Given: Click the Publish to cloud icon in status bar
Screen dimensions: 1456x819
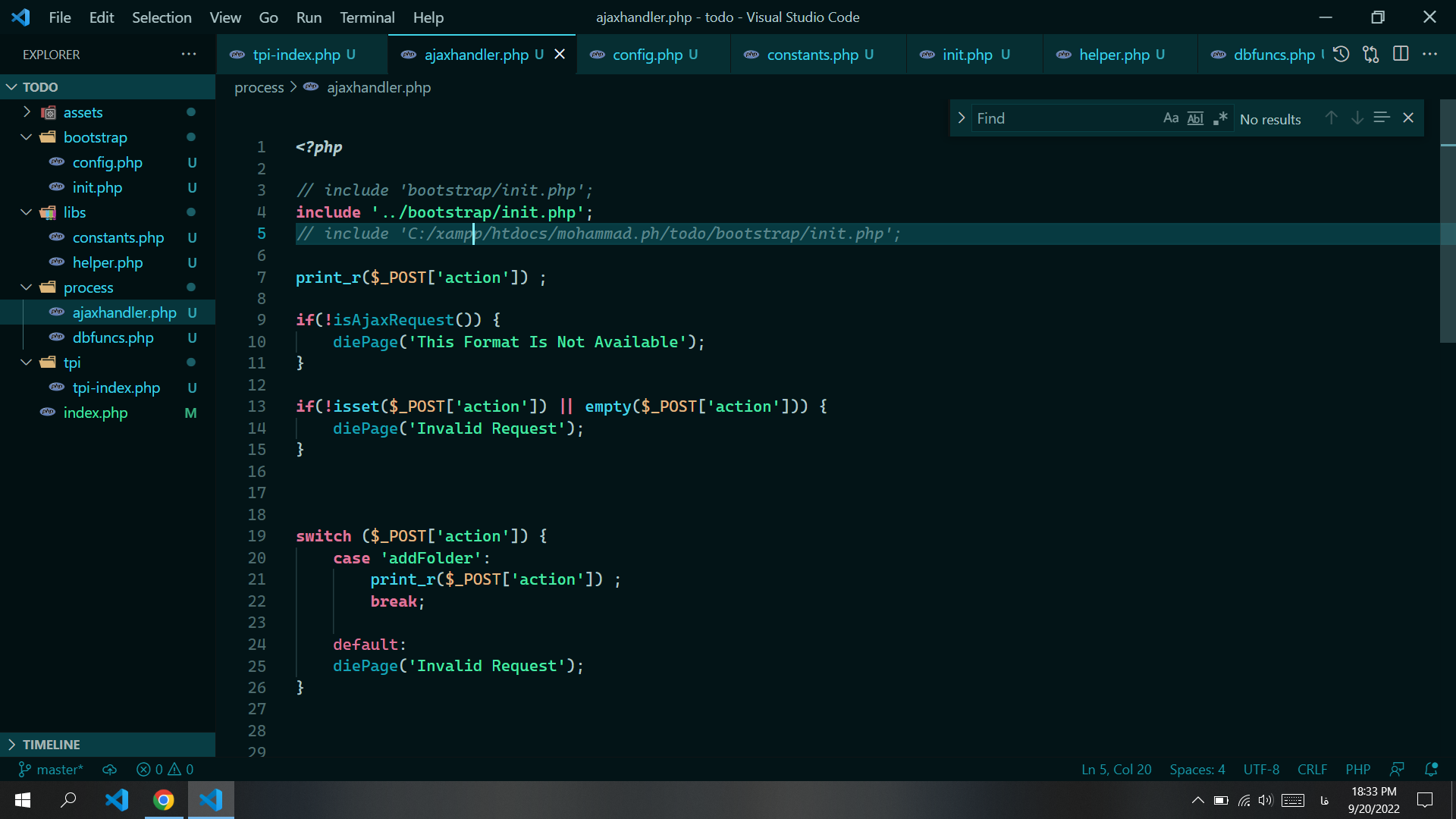Looking at the screenshot, I should 110,769.
